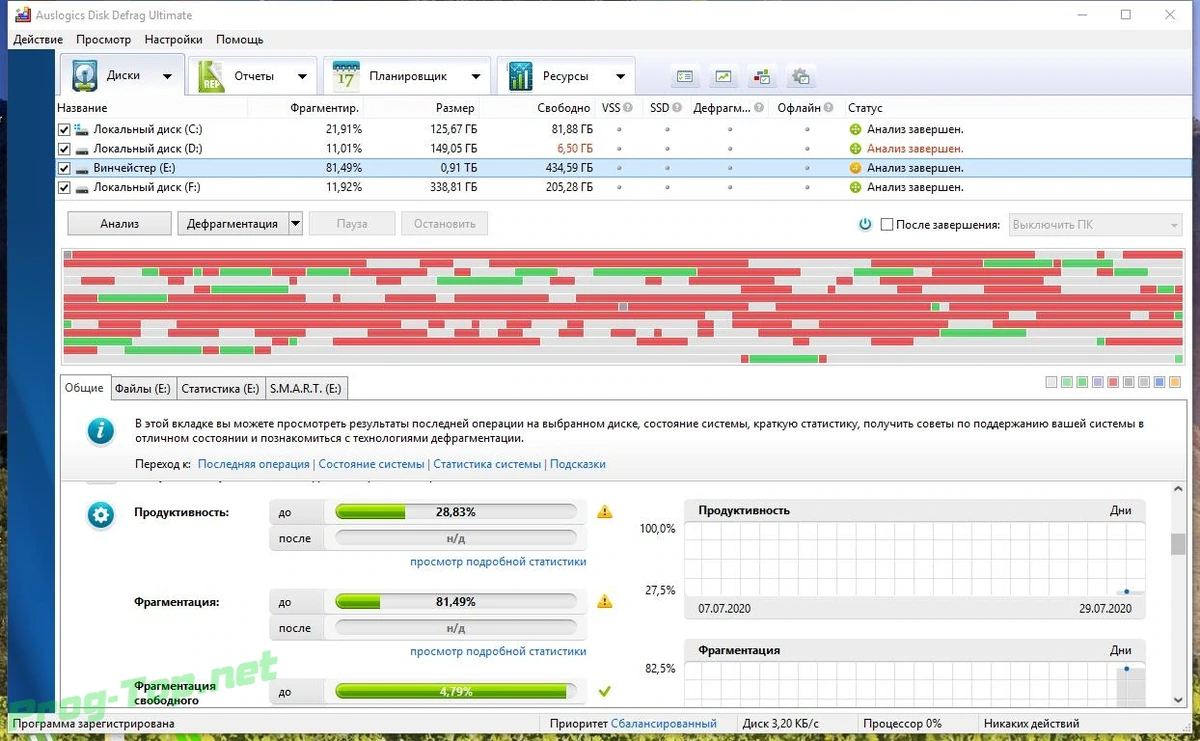Click the vertical scrollbar of the Общие panel

tap(1178, 592)
